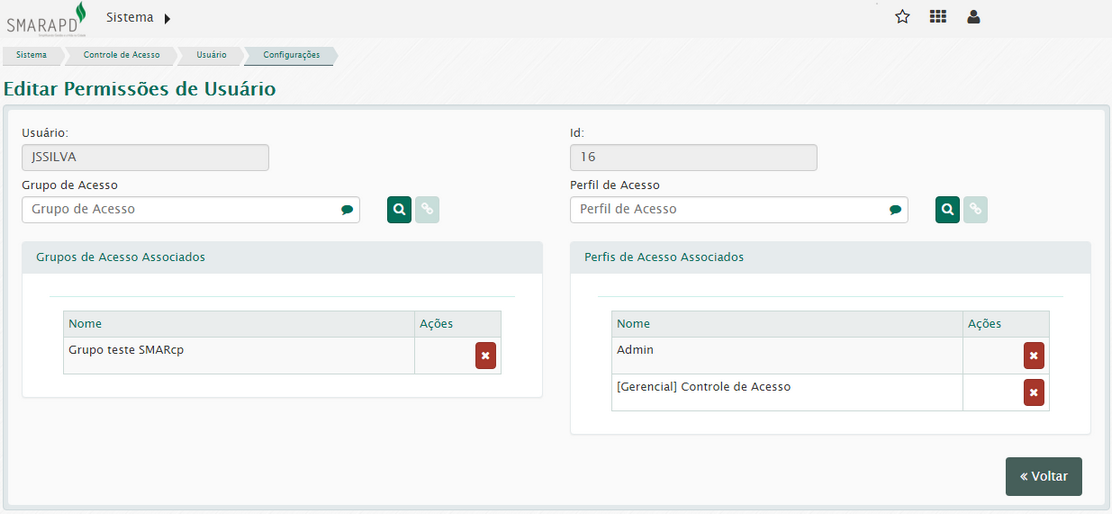Viewport: 1112px width, 514px height.
Task: Click link icon beside Grupo de Acesso
Action: pyautogui.click(x=427, y=210)
